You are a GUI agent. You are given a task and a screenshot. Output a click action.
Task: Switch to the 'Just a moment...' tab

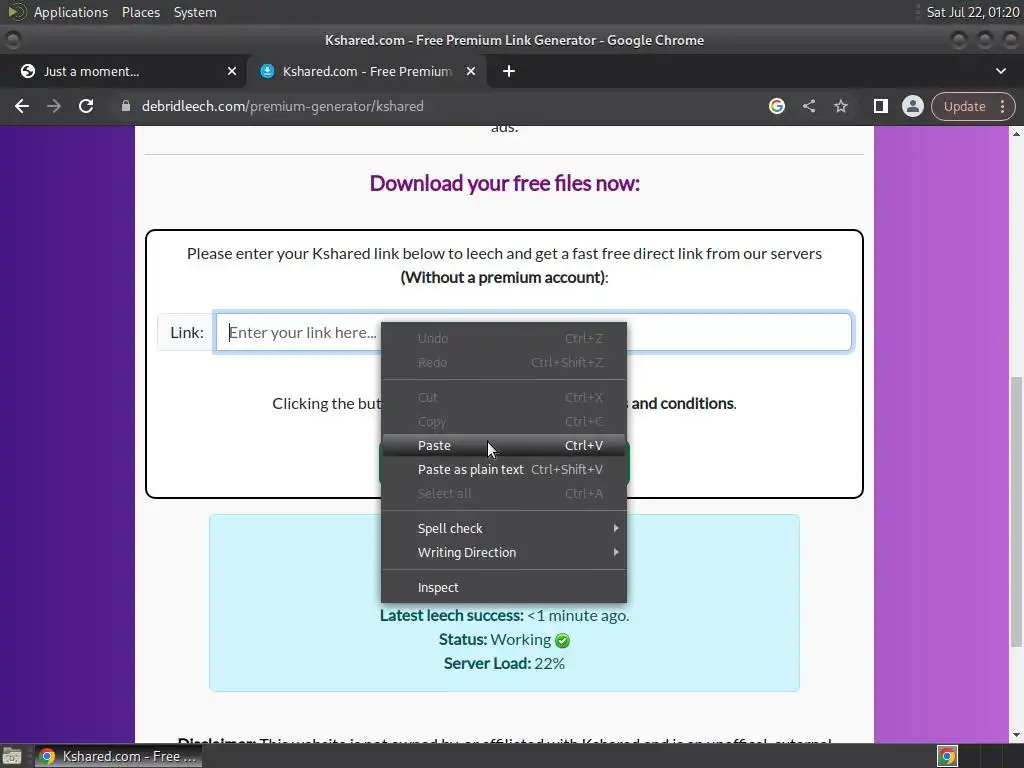click(x=124, y=71)
